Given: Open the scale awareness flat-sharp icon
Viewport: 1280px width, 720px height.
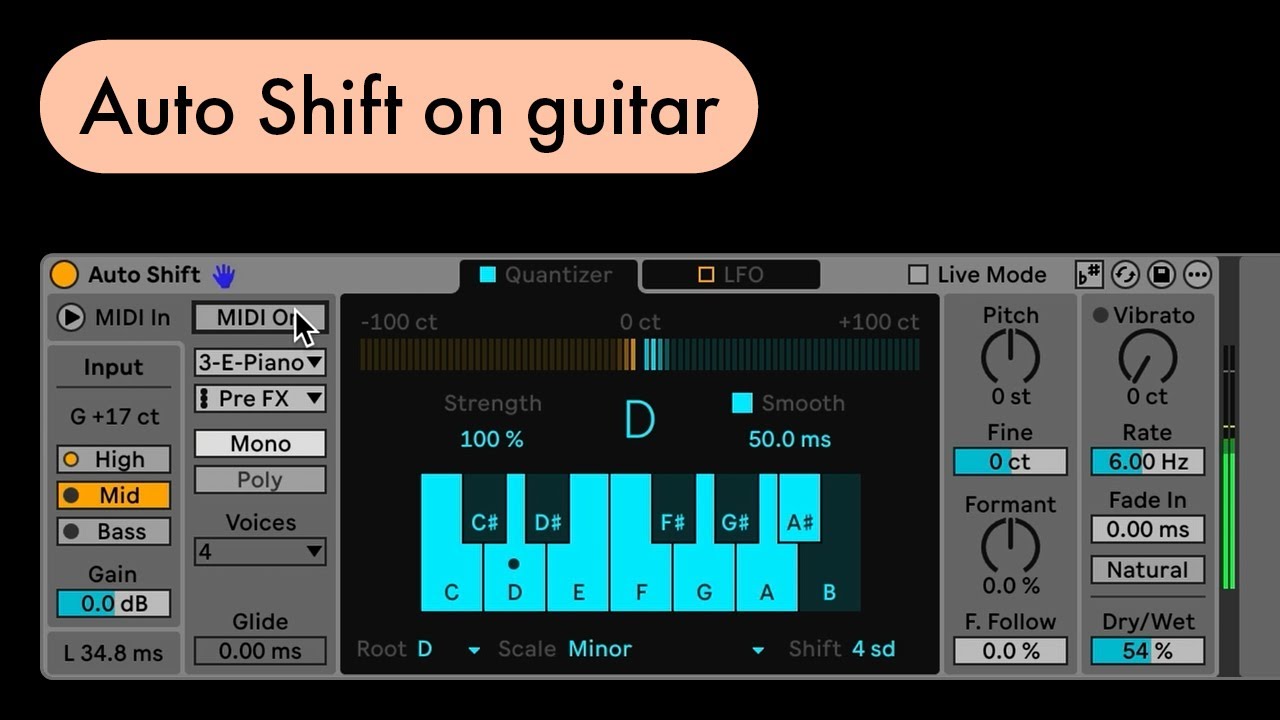Looking at the screenshot, I should click(1089, 274).
